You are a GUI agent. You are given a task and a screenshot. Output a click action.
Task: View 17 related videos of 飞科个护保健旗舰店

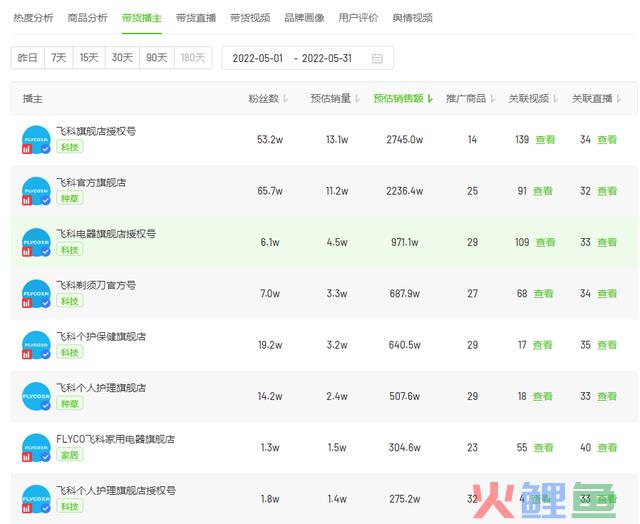pyautogui.click(x=542, y=345)
